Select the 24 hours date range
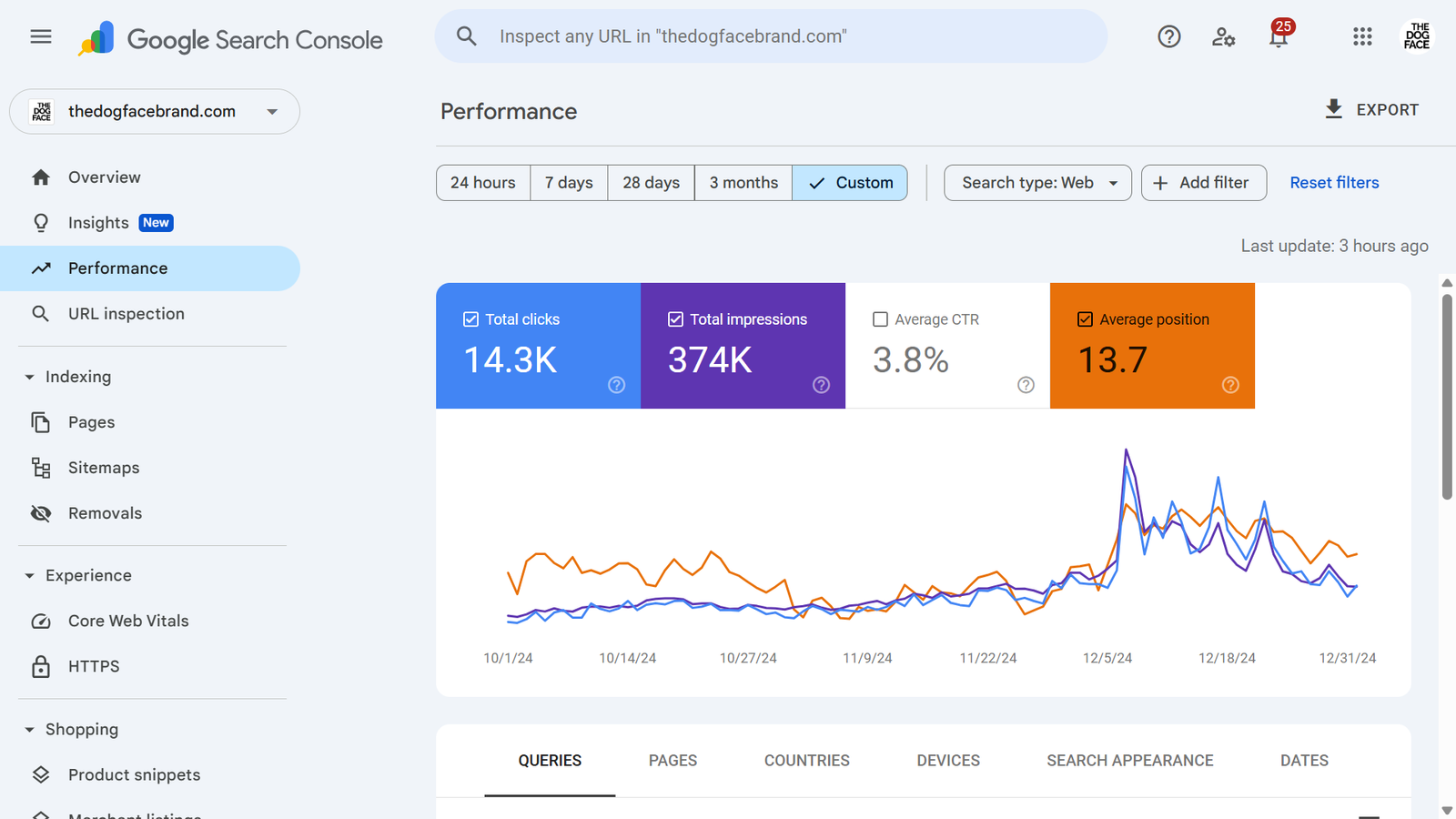This screenshot has height=819, width=1456. point(483,183)
